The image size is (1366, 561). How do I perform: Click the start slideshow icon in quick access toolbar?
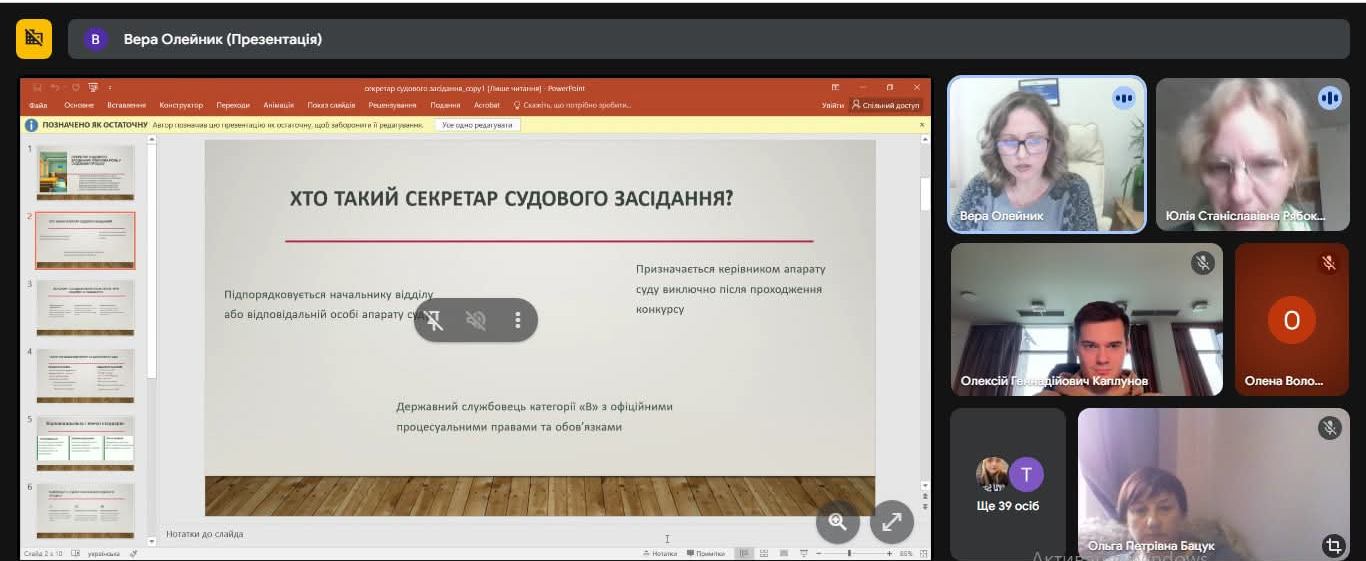tap(93, 88)
